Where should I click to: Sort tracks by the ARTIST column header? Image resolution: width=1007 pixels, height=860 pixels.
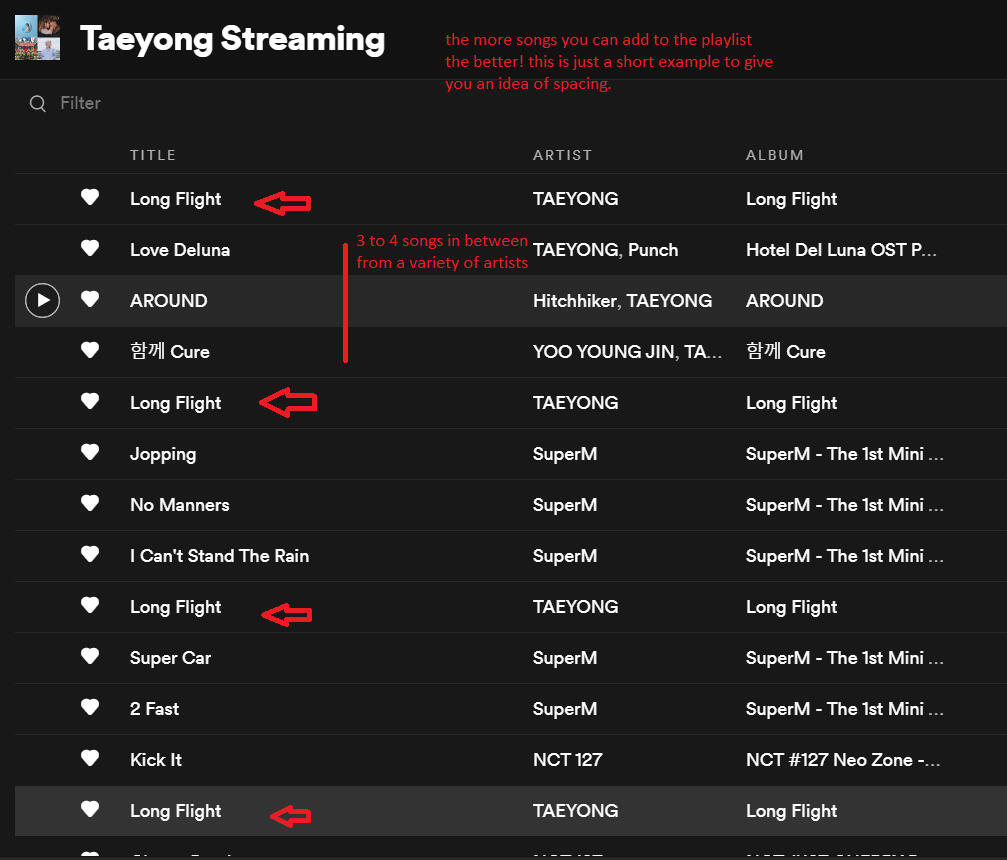(x=562, y=155)
